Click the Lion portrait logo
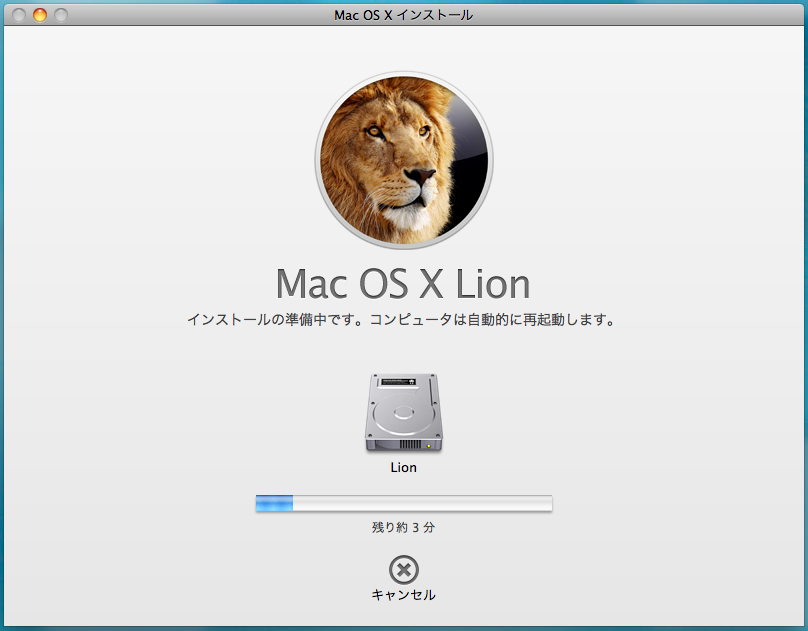 point(404,160)
